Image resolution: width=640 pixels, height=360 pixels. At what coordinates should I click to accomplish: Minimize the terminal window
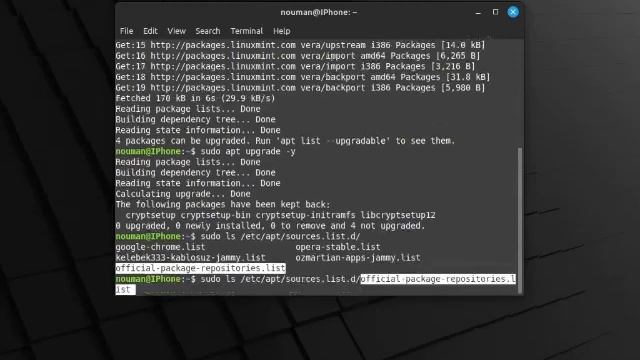coord(478,12)
